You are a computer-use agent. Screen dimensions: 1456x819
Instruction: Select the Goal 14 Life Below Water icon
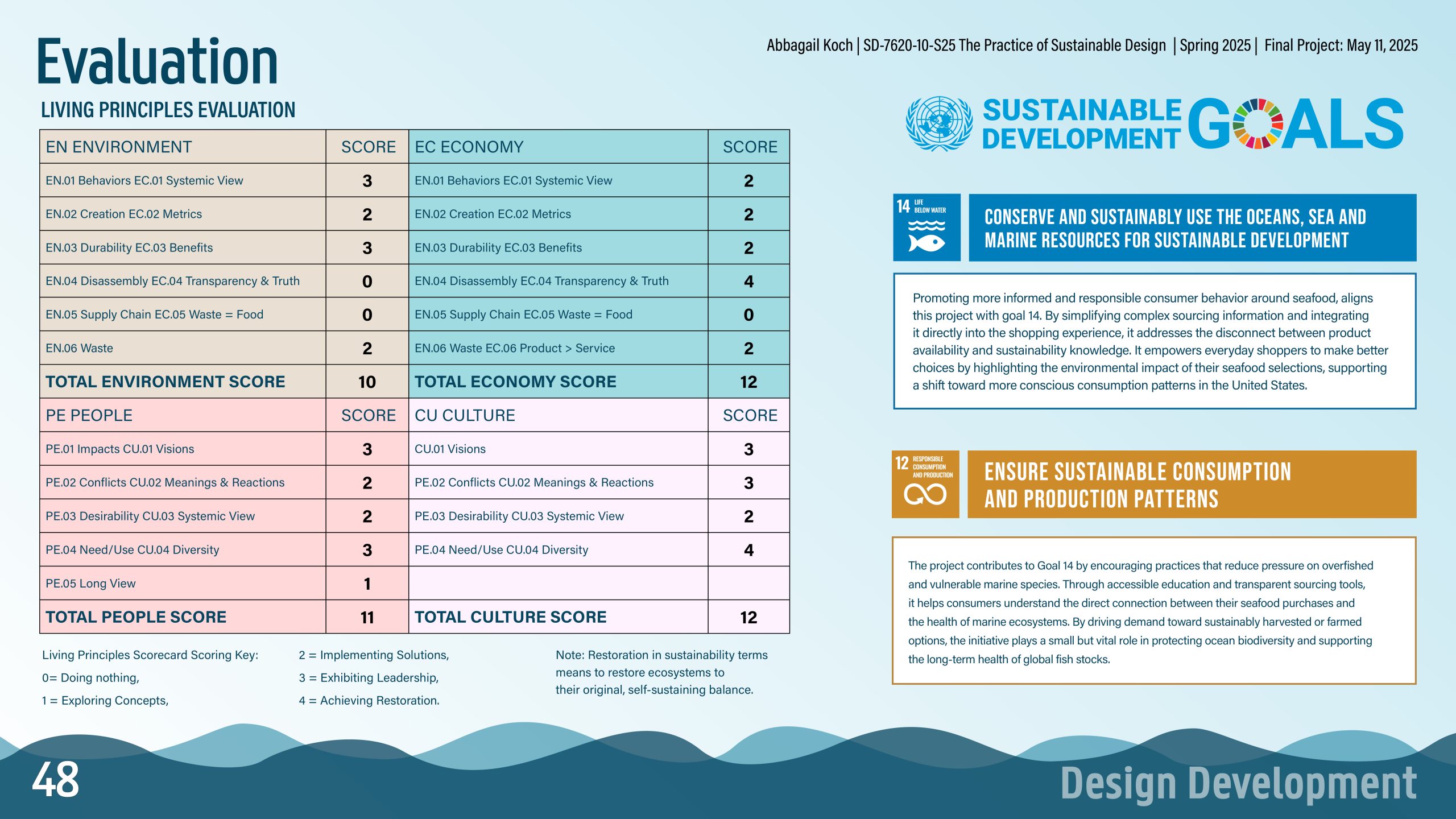(x=926, y=227)
